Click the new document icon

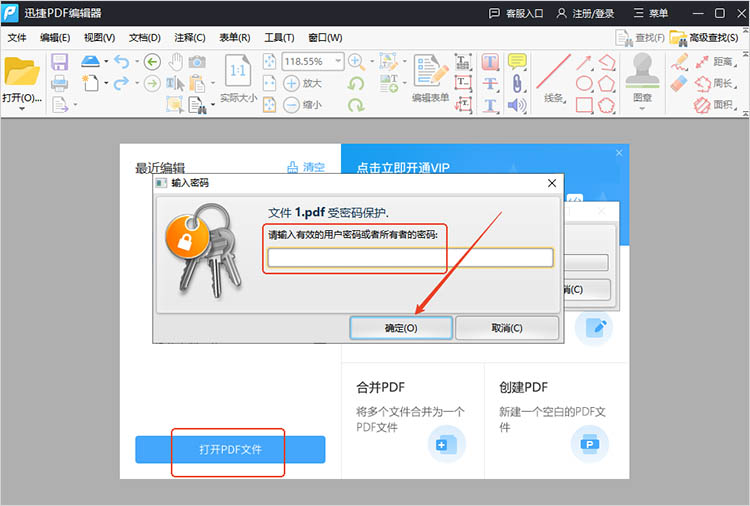[x=90, y=83]
